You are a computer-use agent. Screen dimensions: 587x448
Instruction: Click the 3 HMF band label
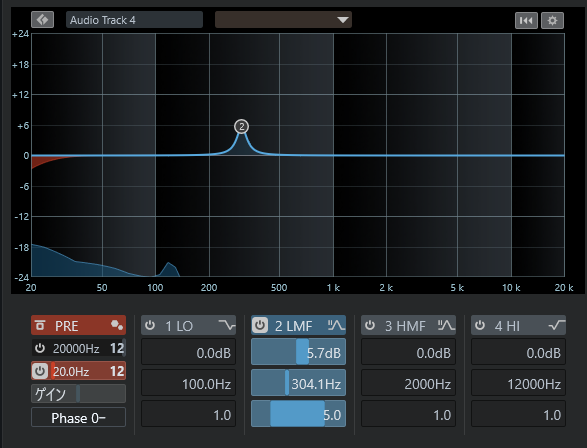(x=405, y=326)
